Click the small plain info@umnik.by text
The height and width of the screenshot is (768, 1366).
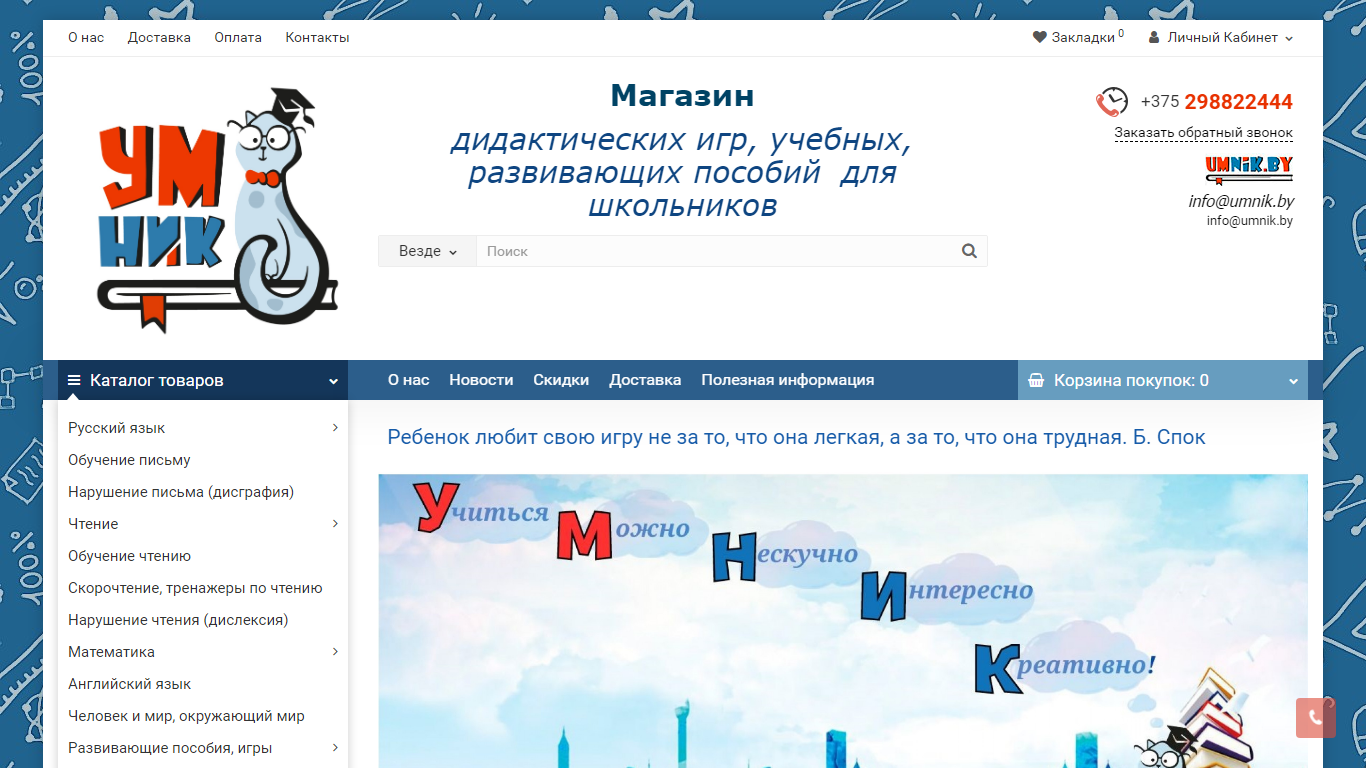pos(1250,221)
